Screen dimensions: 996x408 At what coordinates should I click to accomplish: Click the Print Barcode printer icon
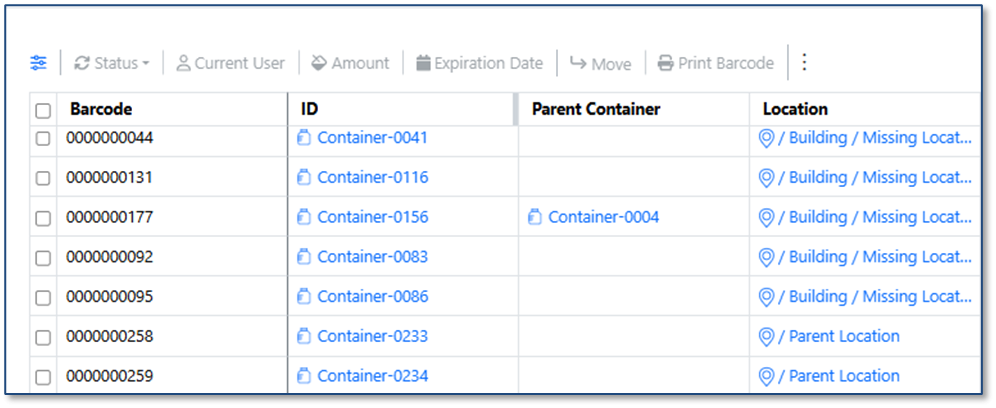pos(665,63)
